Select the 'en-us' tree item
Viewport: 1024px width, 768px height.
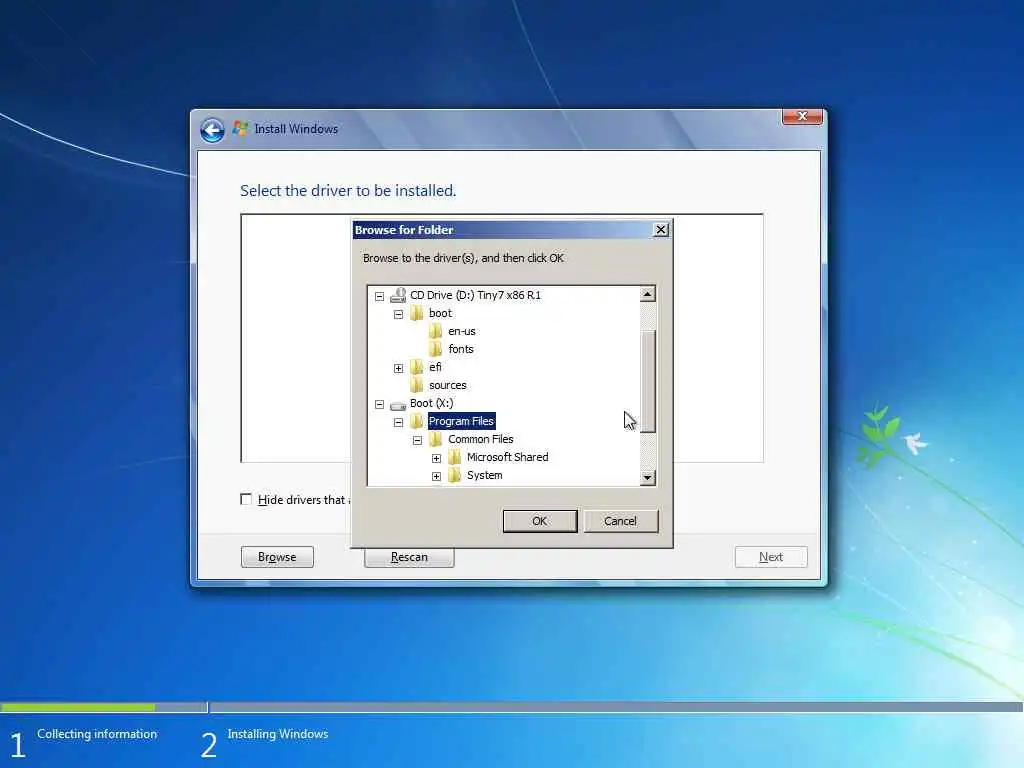[x=462, y=332]
